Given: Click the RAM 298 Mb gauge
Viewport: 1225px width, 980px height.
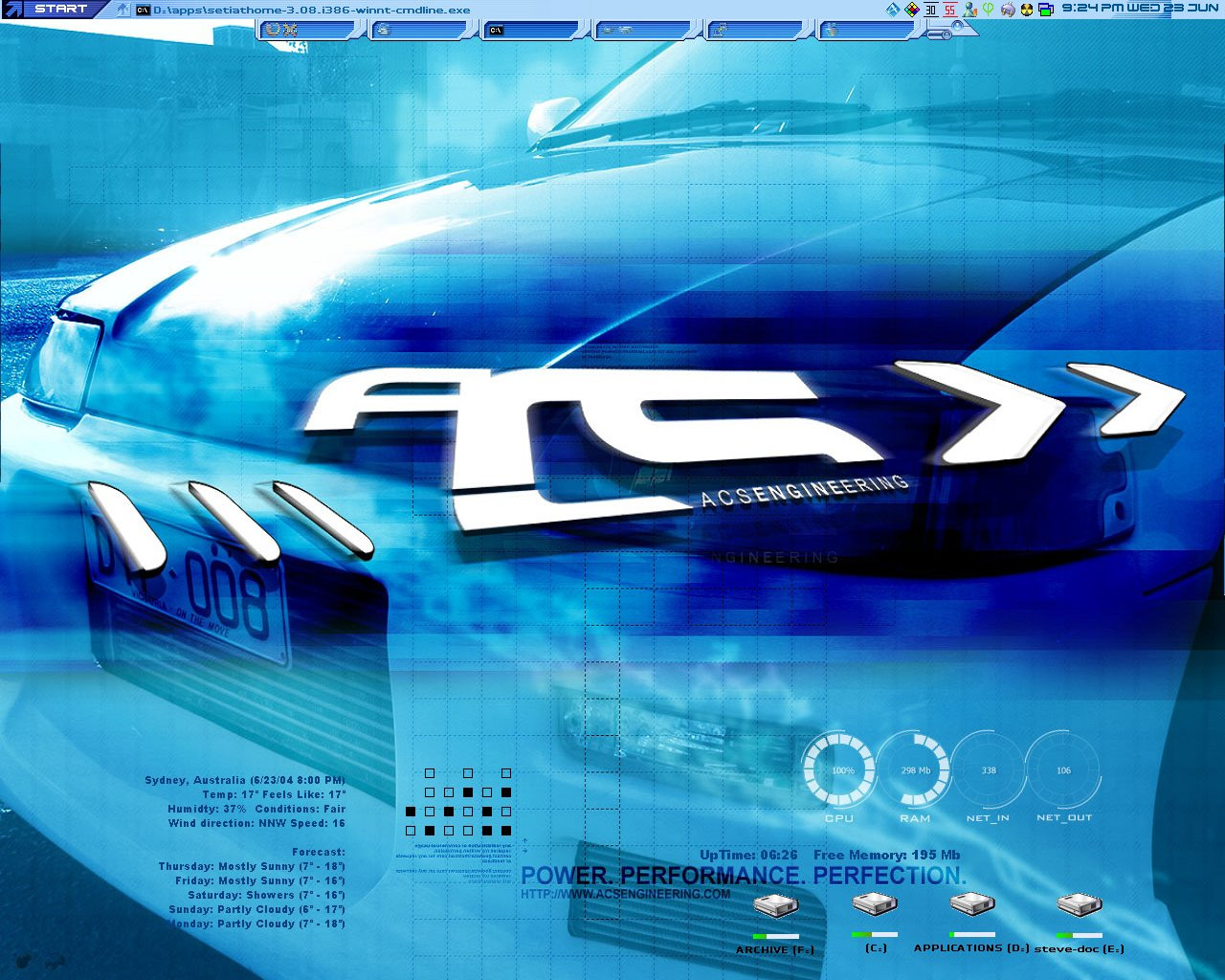Looking at the screenshot, I should (914, 770).
